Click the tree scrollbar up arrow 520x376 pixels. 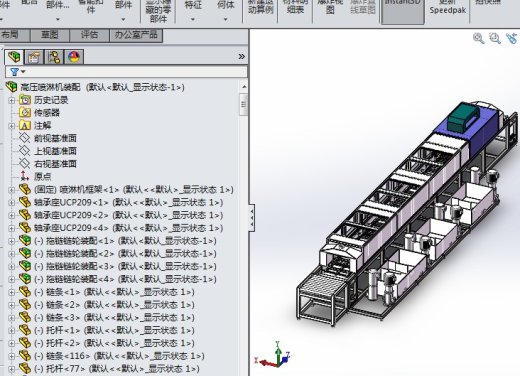pos(244,87)
